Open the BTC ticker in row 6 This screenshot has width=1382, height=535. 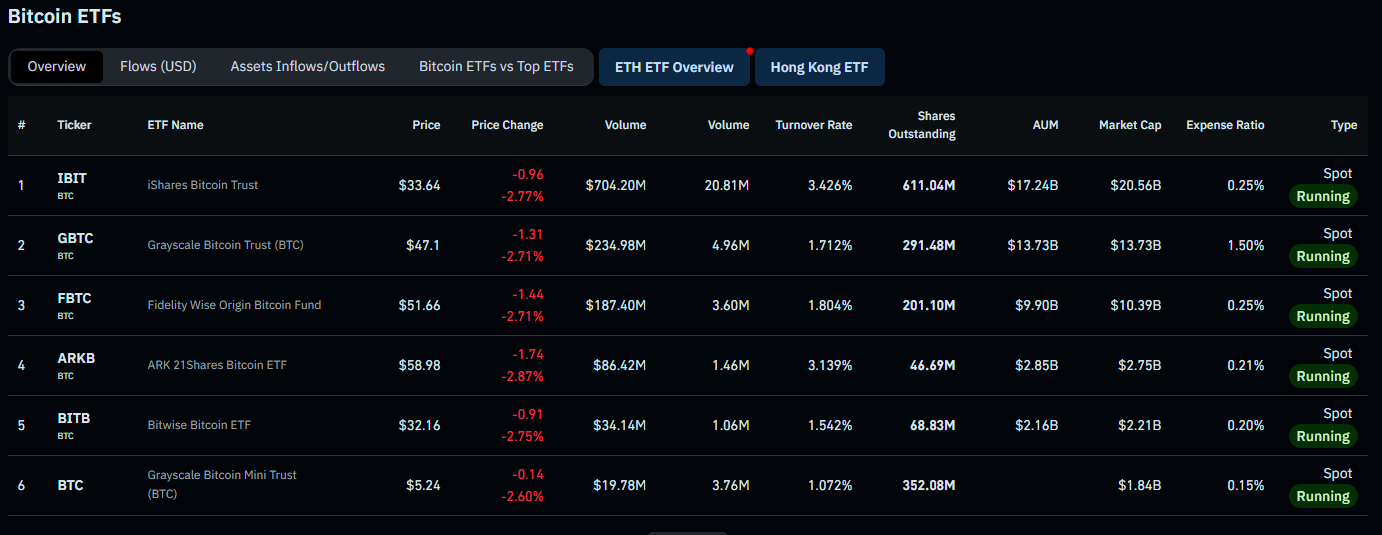point(70,485)
